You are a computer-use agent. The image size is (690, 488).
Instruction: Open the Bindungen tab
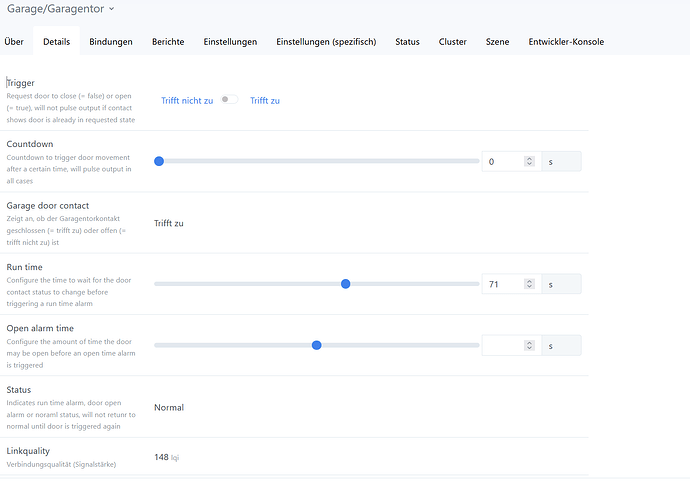pyautogui.click(x=111, y=42)
